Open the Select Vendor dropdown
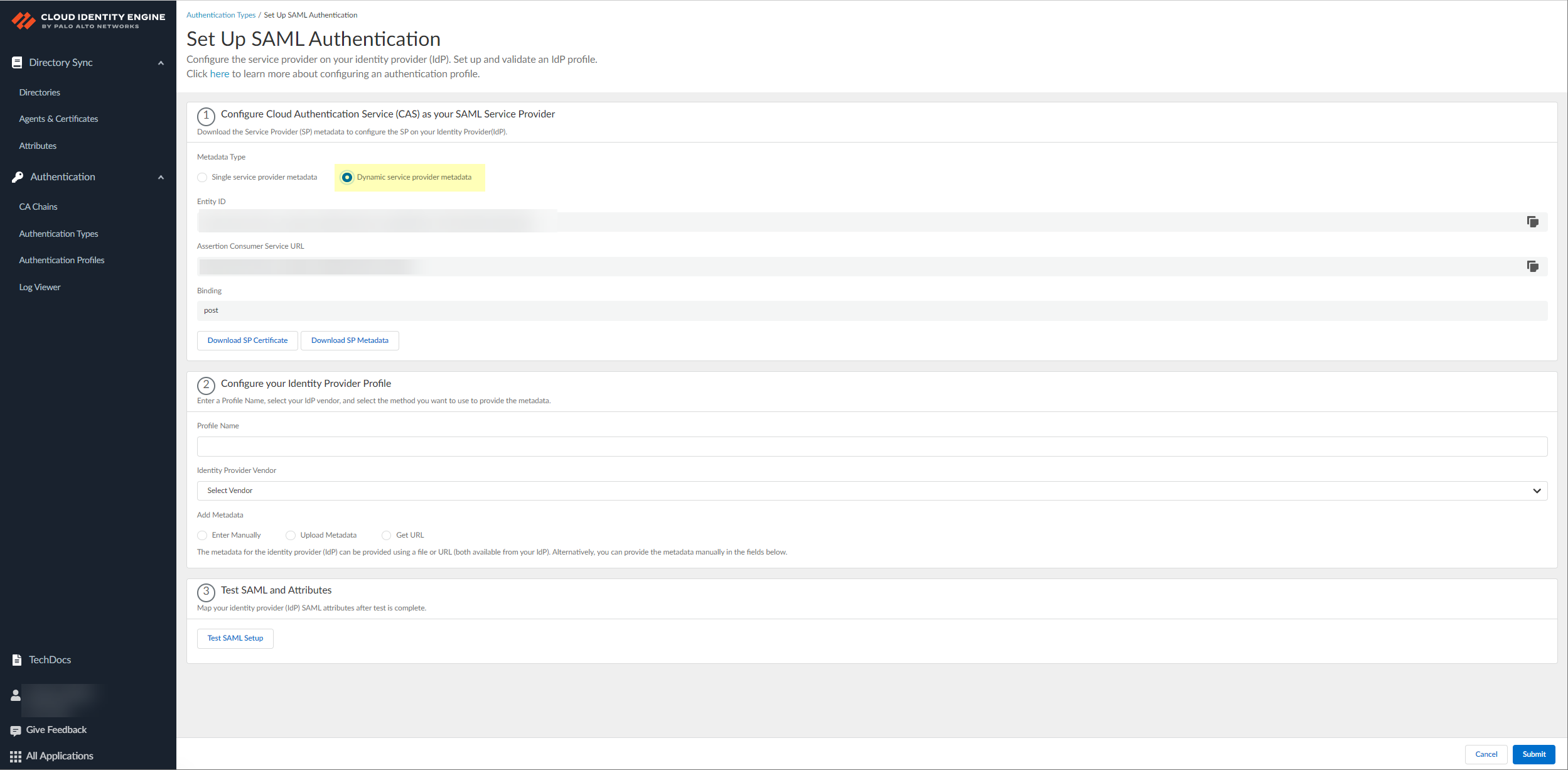The width and height of the screenshot is (1568, 770). click(x=871, y=491)
